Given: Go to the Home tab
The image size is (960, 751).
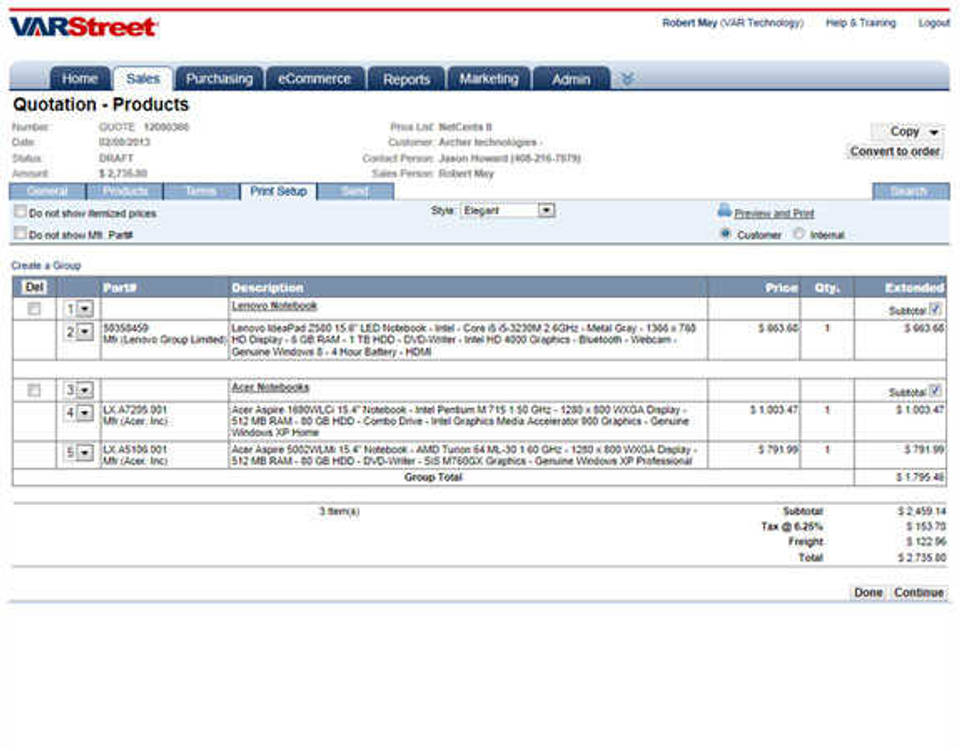Looking at the screenshot, I should 80,79.
